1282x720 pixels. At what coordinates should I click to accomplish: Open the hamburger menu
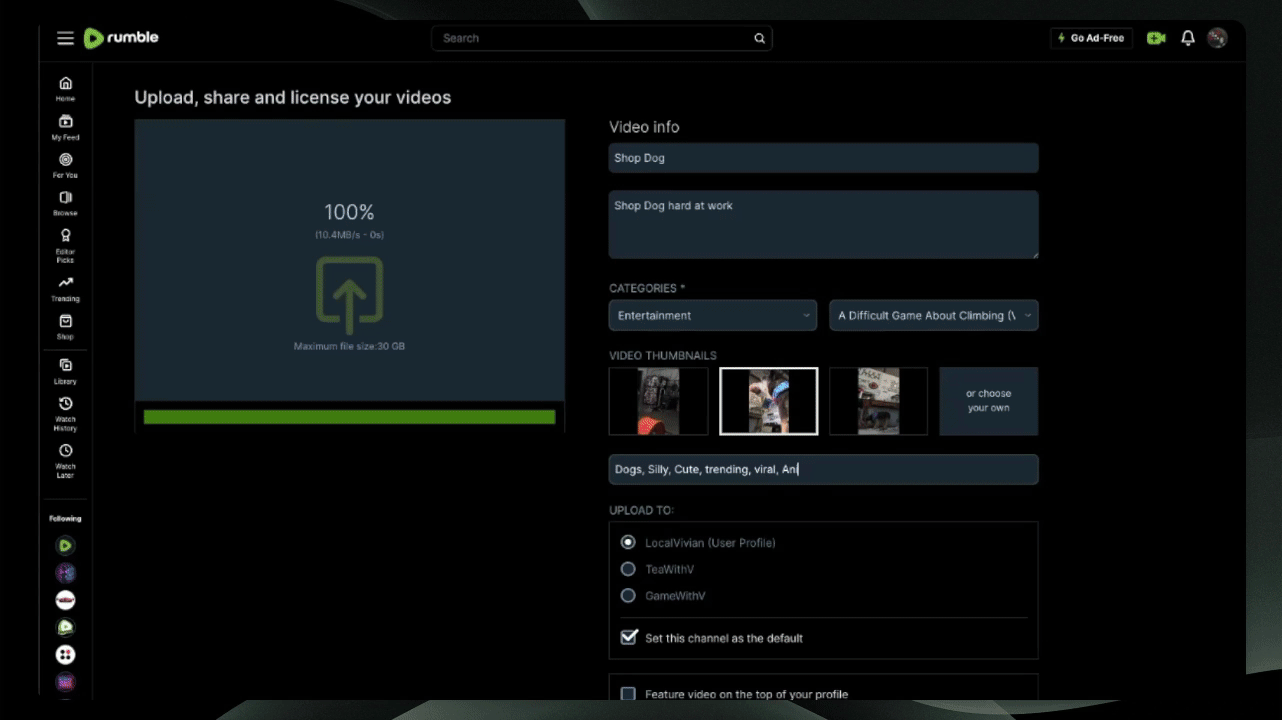(x=65, y=38)
